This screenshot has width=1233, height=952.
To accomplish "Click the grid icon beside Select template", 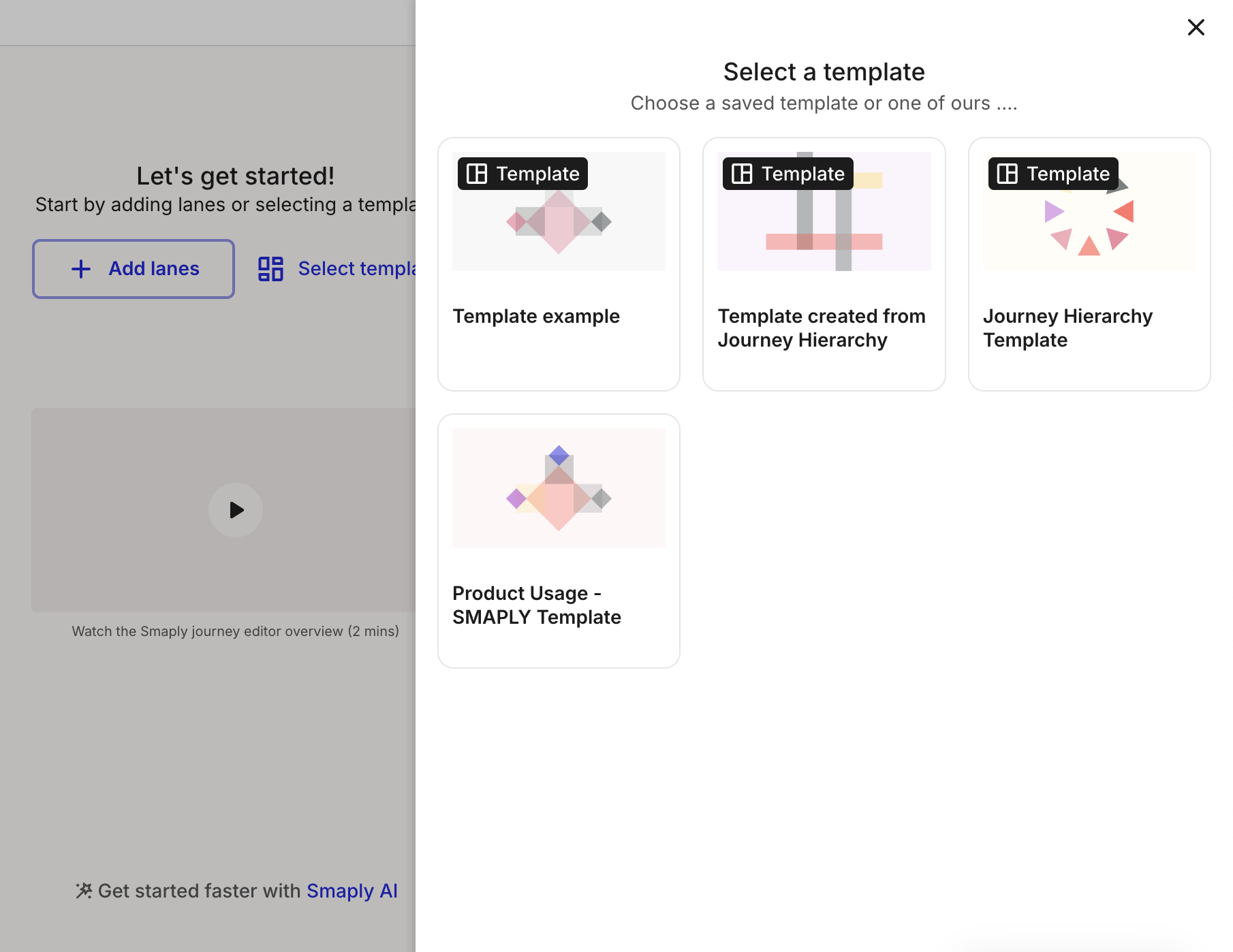I will pos(270,269).
